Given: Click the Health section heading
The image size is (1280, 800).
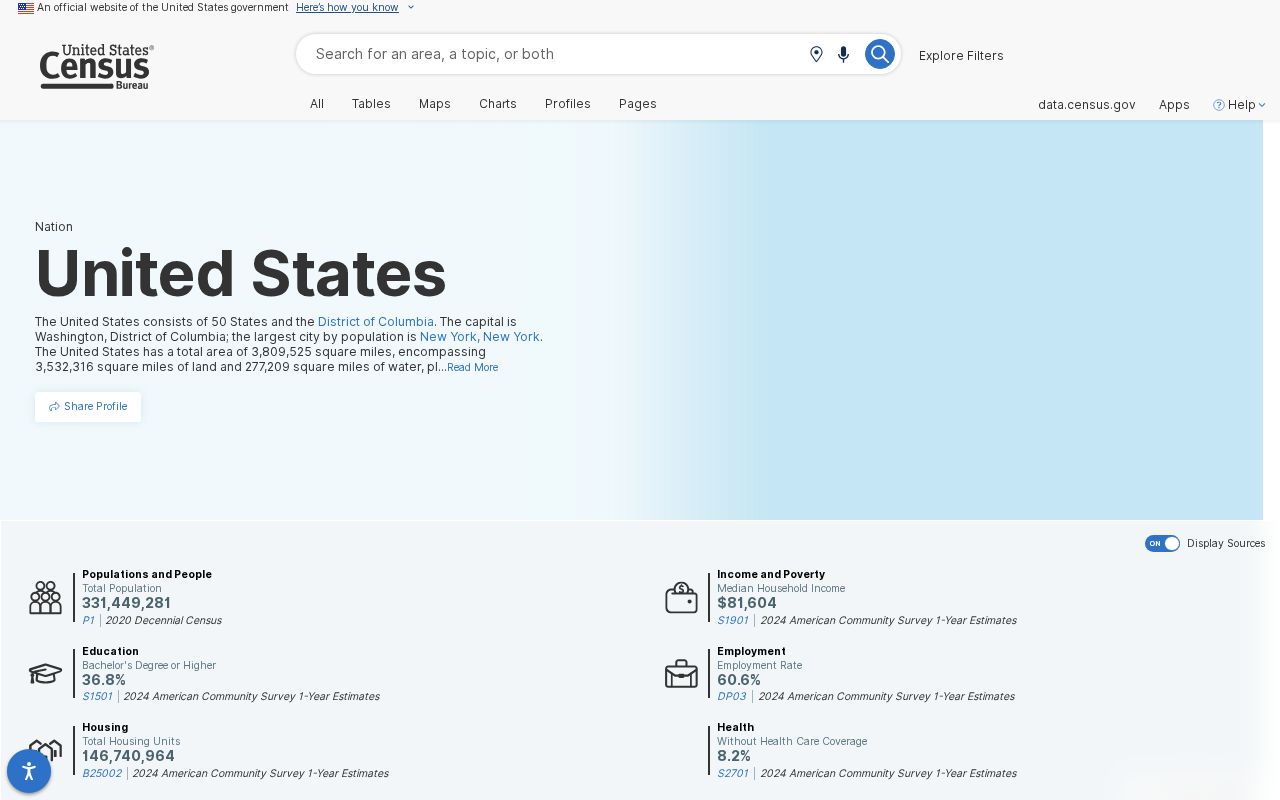Looking at the screenshot, I should point(736,727).
